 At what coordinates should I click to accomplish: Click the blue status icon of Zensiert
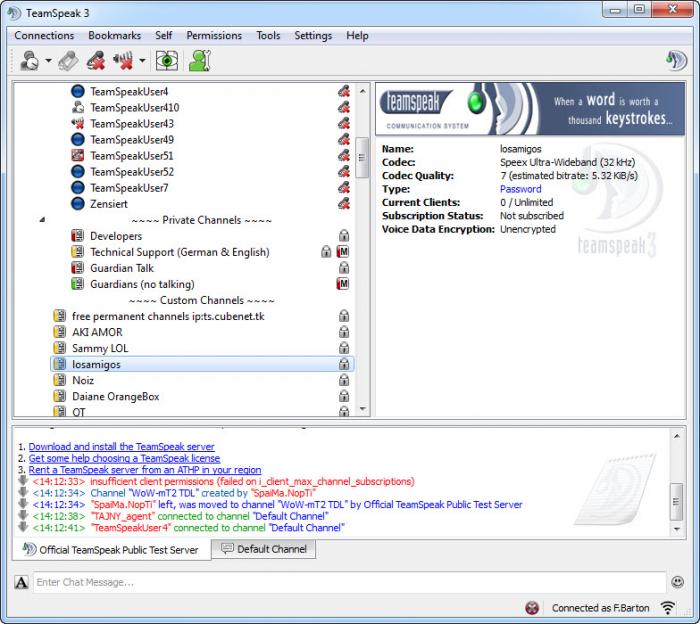coord(78,204)
